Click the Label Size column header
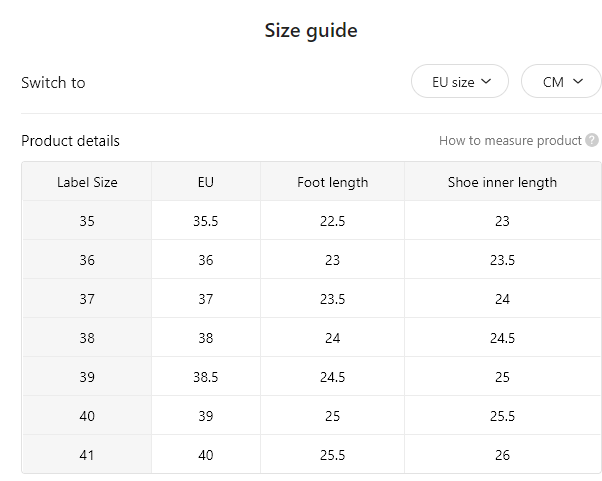This screenshot has width=602, height=481. (87, 182)
